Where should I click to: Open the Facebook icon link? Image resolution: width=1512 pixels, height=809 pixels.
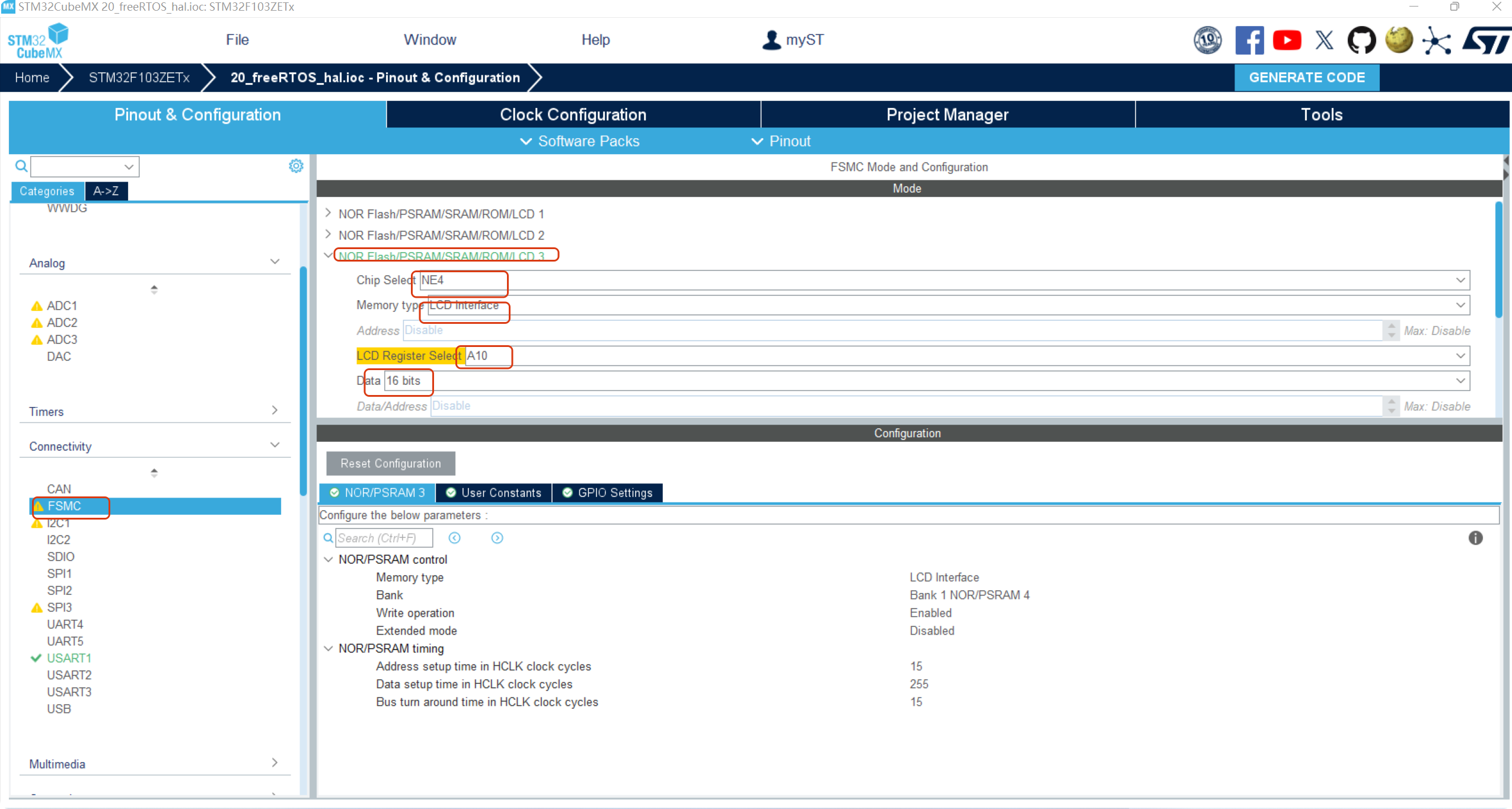[x=1249, y=40]
